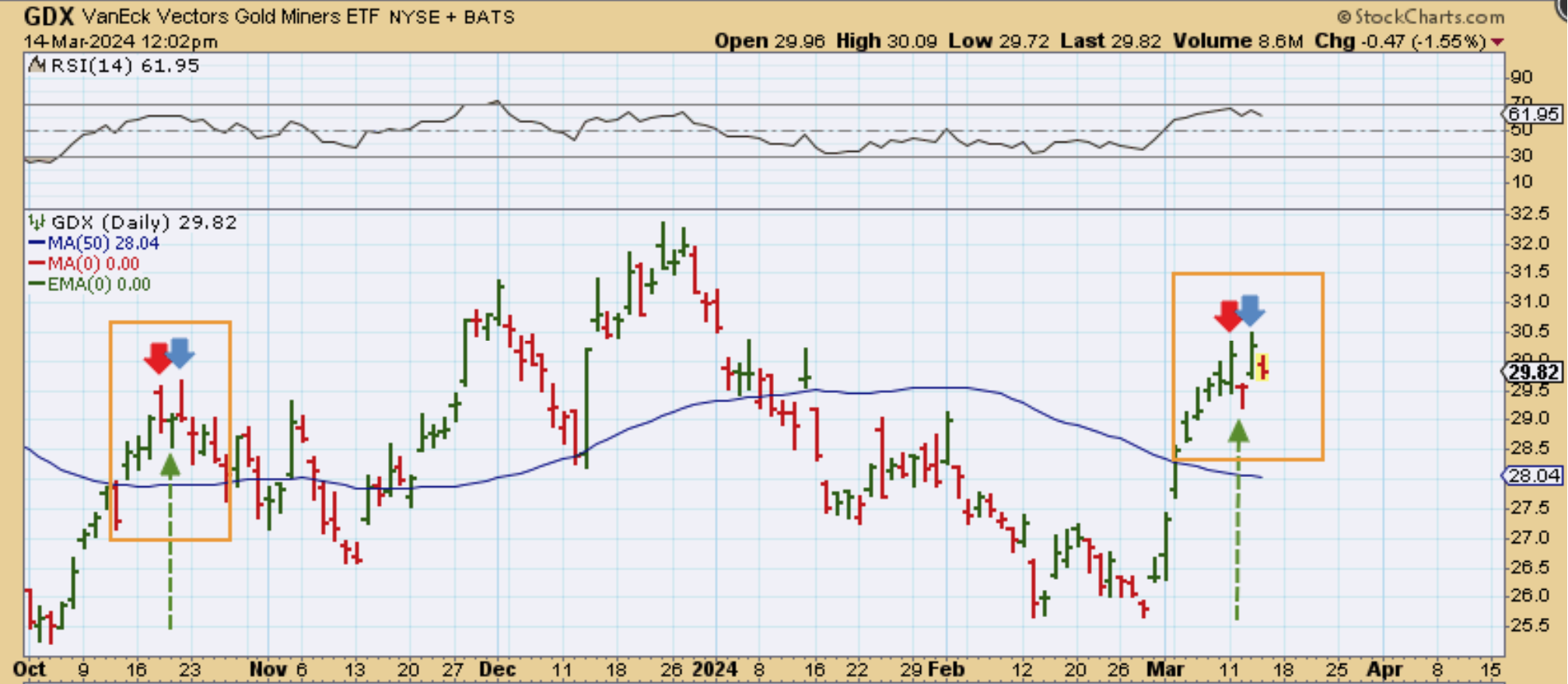Click the date label 25 before Apr

pos(1336,669)
